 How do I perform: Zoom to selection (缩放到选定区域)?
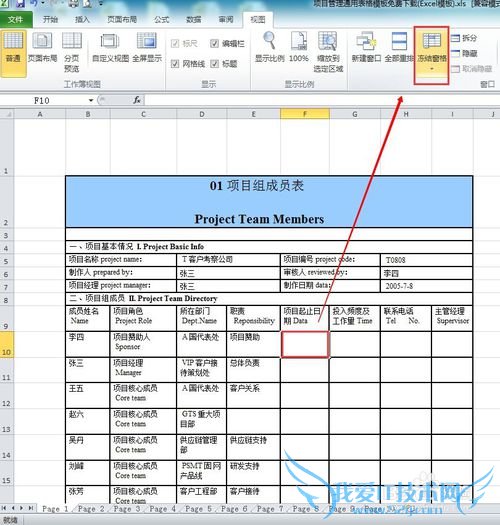328,52
